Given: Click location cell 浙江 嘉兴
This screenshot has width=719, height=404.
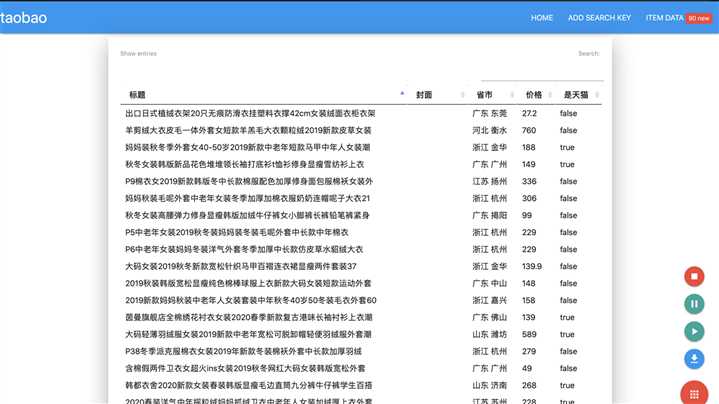Looking at the screenshot, I should [490, 300].
